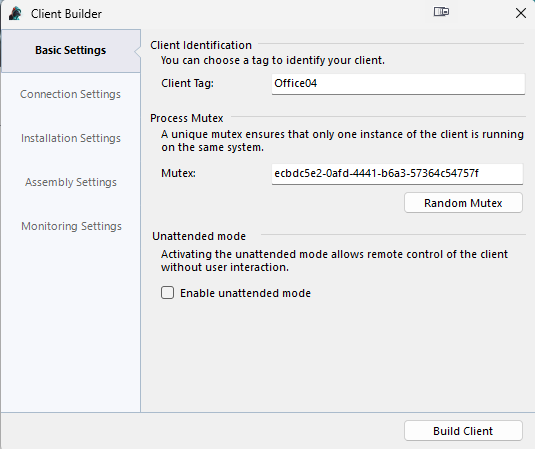
Task: Click 'You can choose a tag' description
Action: coord(273,60)
